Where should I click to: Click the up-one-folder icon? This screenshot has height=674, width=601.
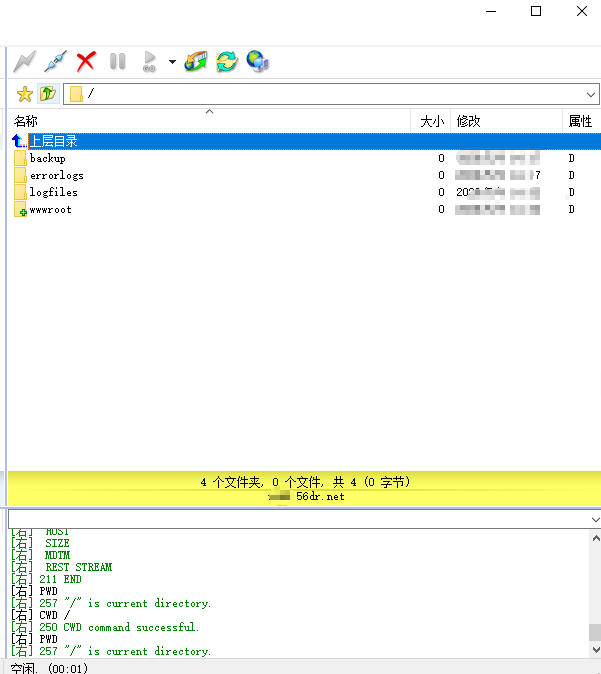click(x=48, y=93)
